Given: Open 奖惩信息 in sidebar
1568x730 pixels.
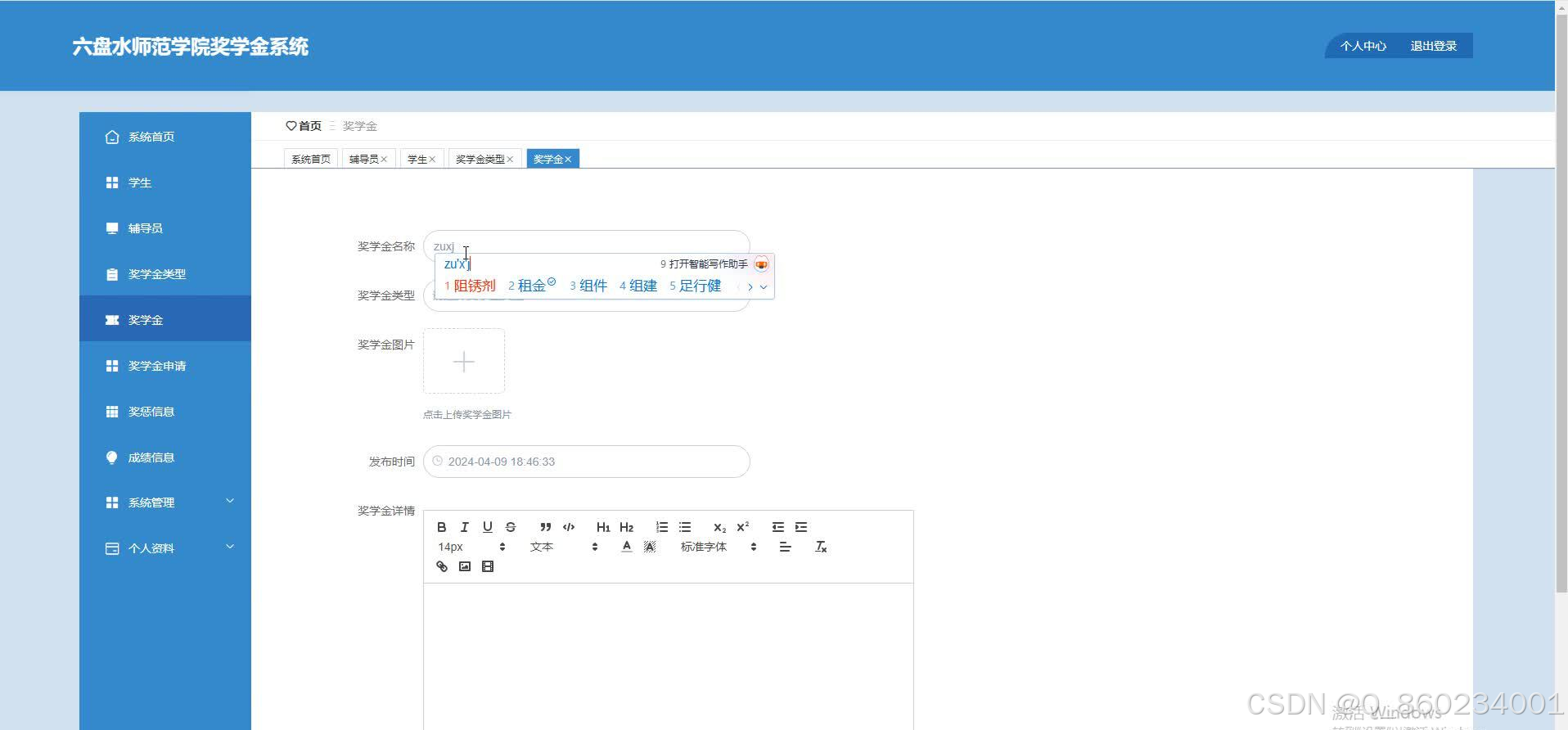Looking at the screenshot, I should coord(165,412).
